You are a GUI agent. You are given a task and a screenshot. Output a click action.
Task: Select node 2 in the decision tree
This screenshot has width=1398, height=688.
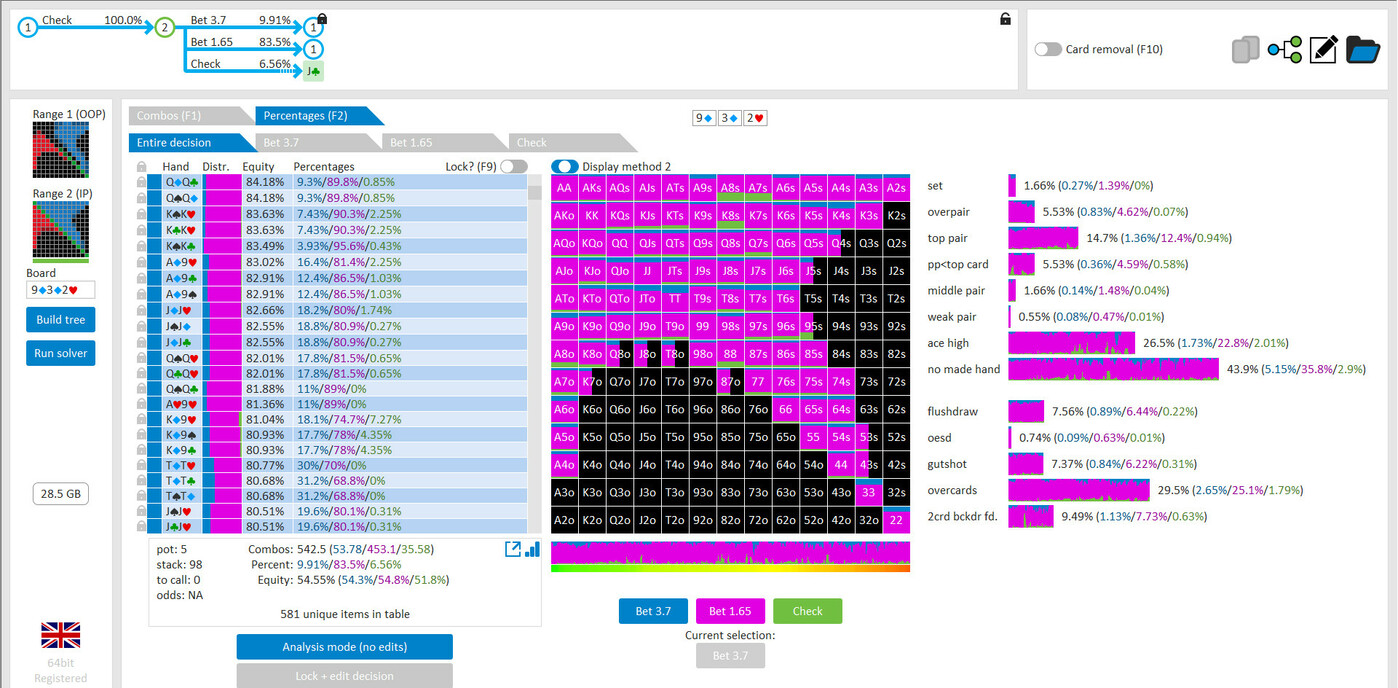164,28
